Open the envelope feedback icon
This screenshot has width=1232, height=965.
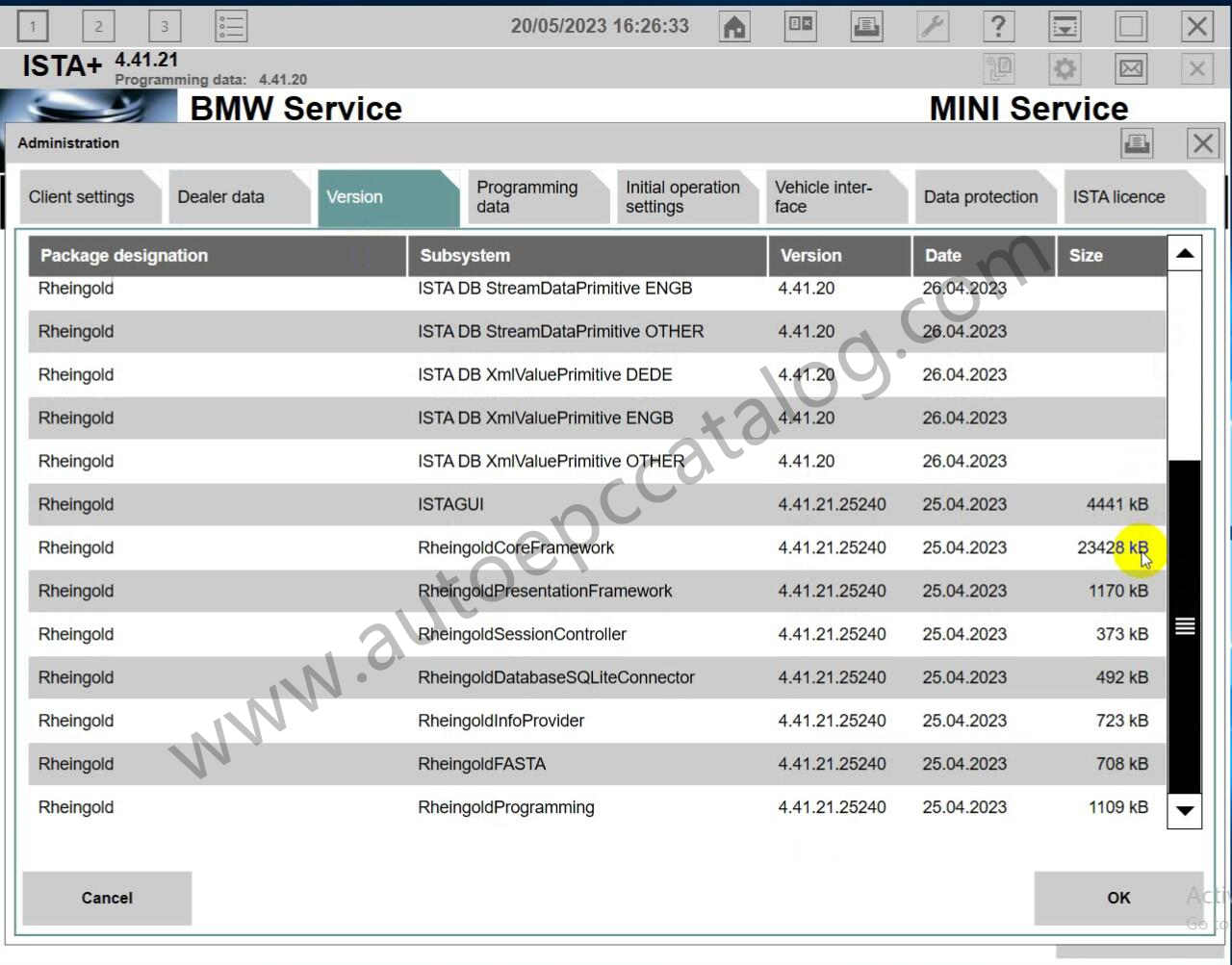1131,68
